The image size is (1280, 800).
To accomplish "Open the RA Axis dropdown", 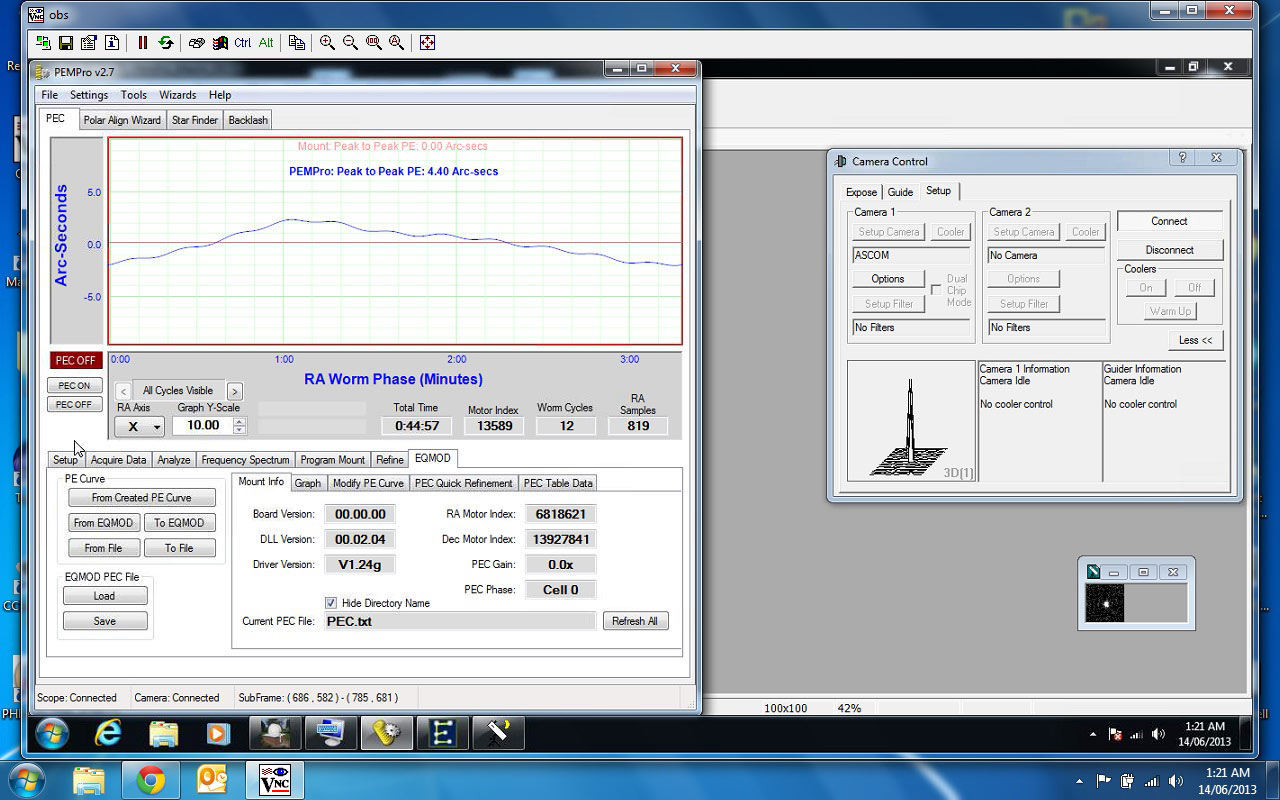I will 139,426.
